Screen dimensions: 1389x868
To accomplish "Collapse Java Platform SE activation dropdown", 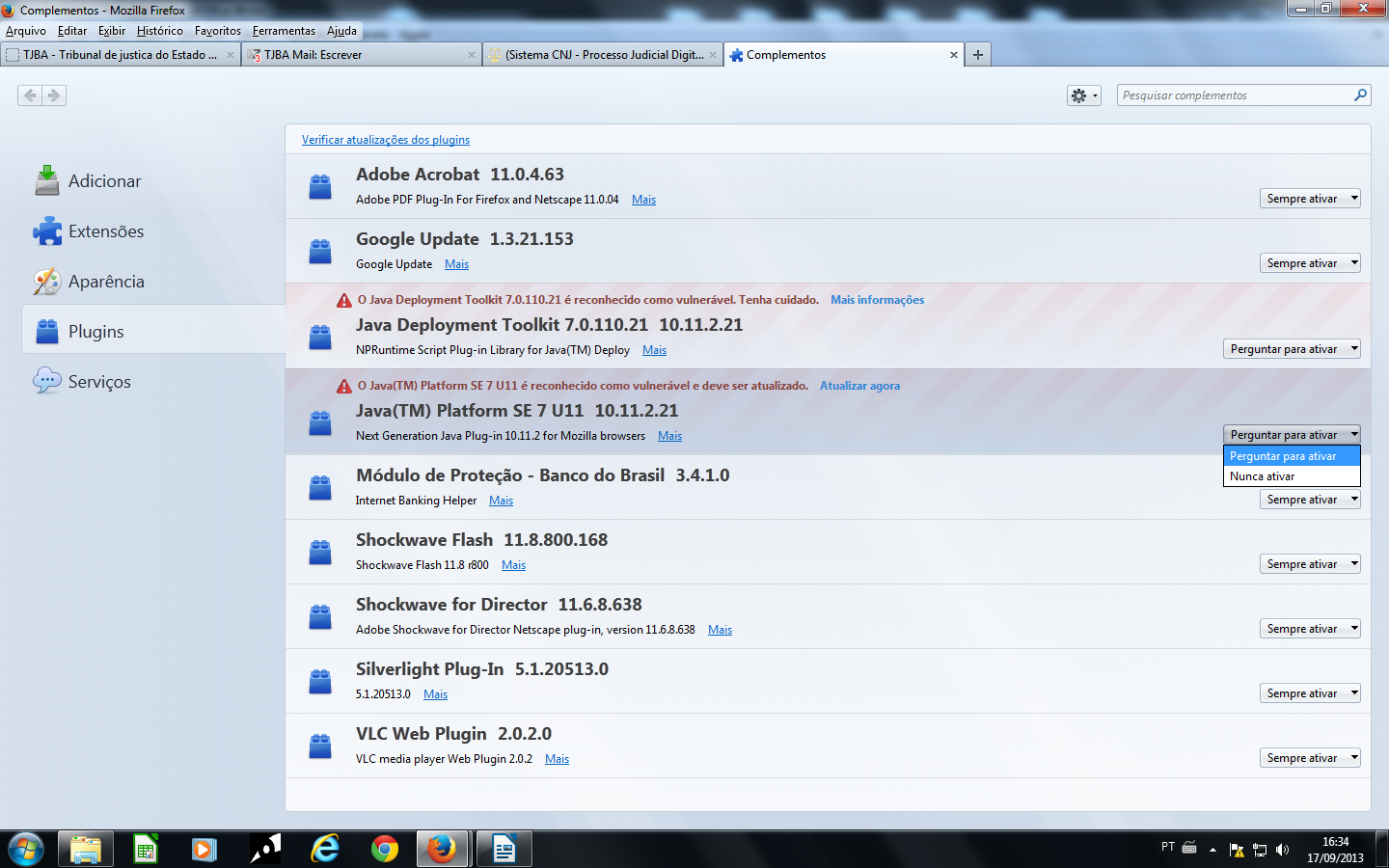I will click(1292, 435).
